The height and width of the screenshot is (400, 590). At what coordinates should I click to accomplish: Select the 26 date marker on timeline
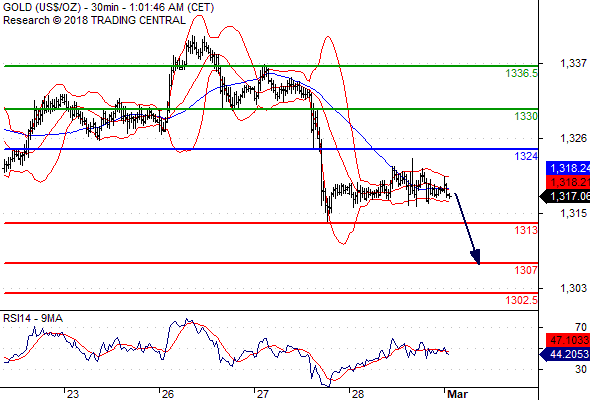pos(168,394)
